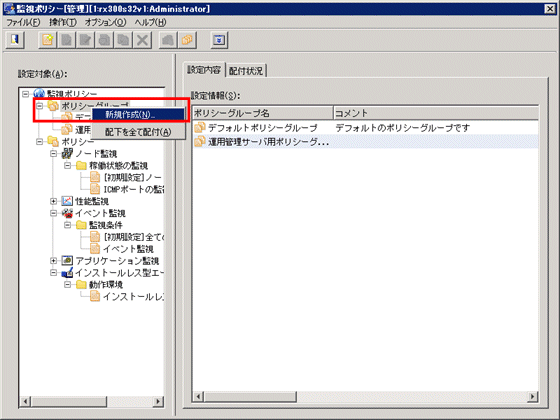Collapse the ポリシーグループ tree node
This screenshot has width=560, height=420.
tap(40, 106)
